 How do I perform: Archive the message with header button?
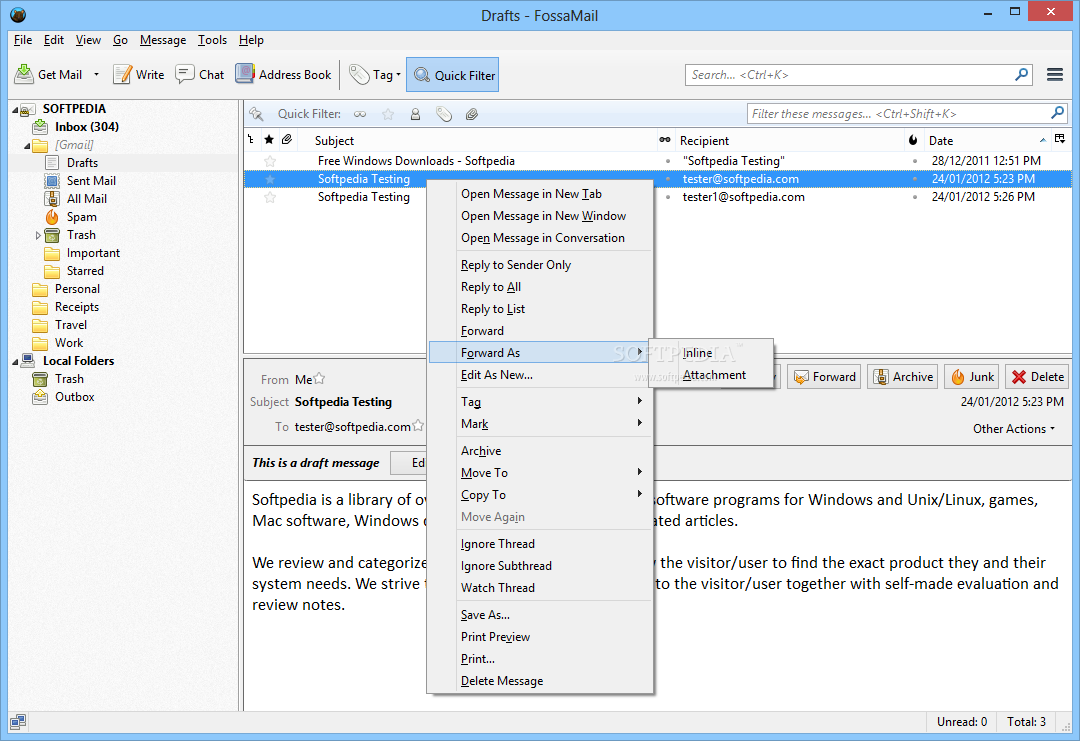tap(902, 377)
